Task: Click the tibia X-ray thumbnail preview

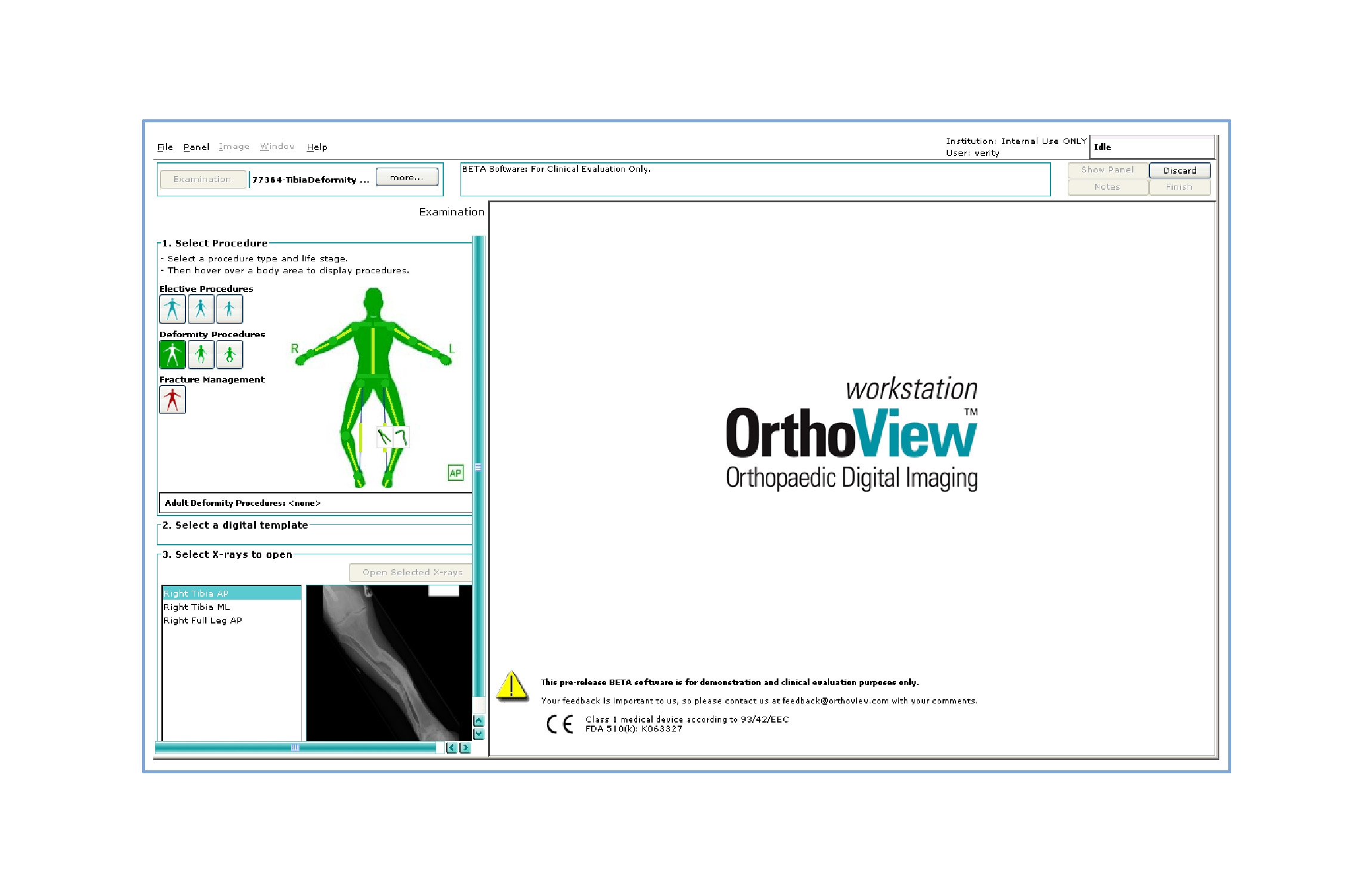Action: click(388, 662)
